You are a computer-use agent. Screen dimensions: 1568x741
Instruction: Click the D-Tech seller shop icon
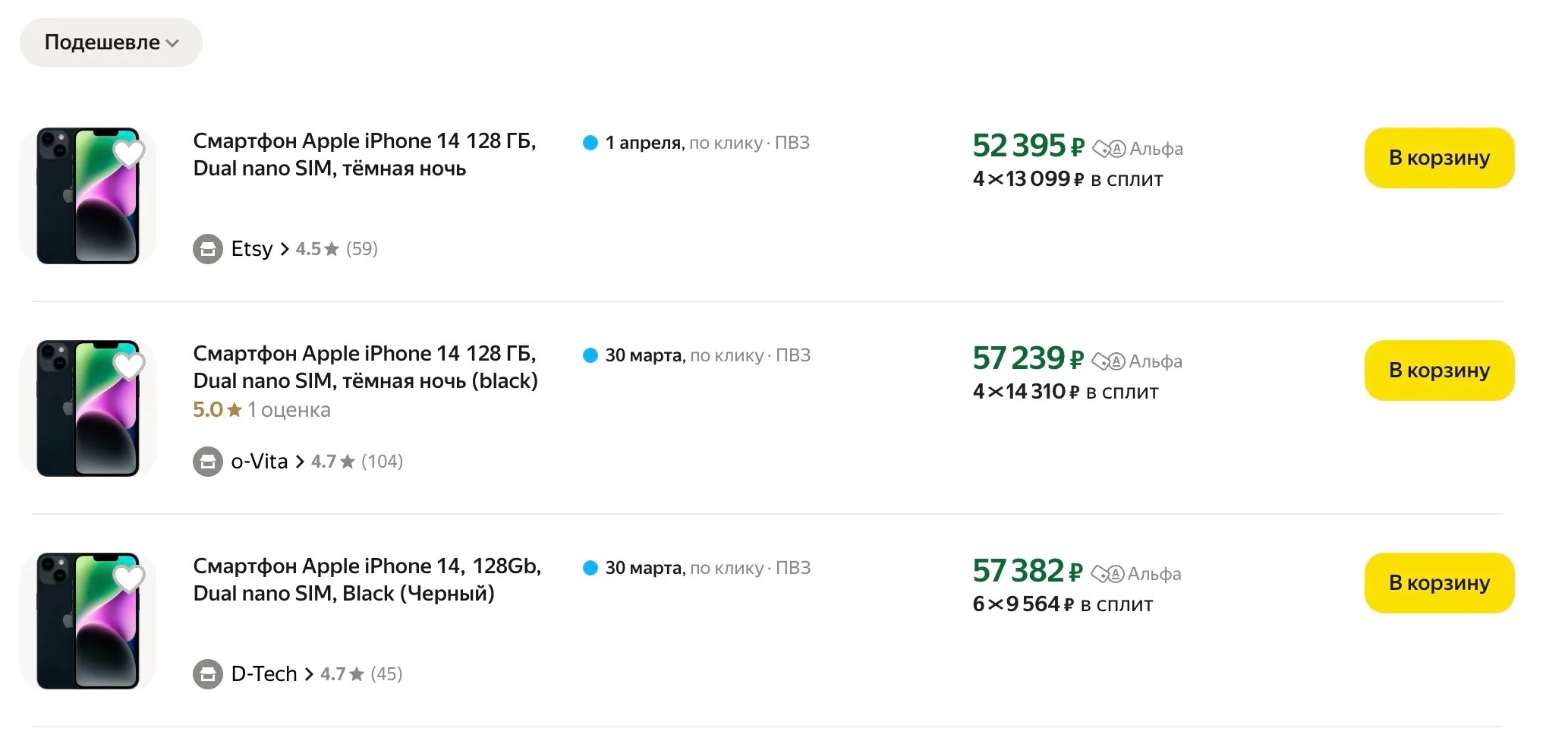(x=207, y=674)
